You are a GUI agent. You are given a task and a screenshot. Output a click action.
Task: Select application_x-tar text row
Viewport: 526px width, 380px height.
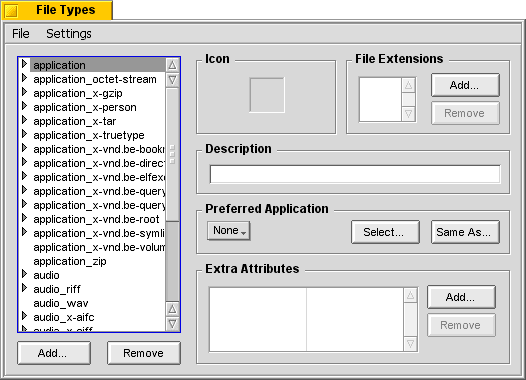coord(74,121)
